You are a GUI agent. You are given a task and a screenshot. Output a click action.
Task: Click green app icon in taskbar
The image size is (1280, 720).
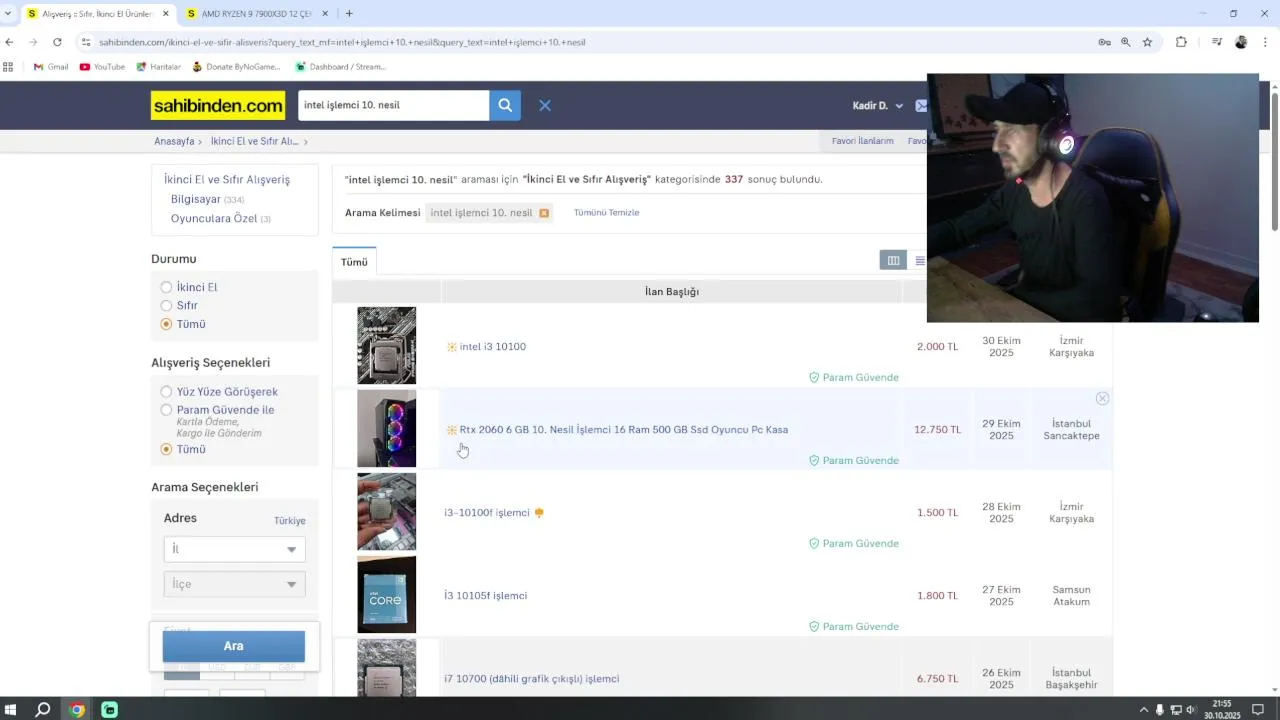coord(110,710)
